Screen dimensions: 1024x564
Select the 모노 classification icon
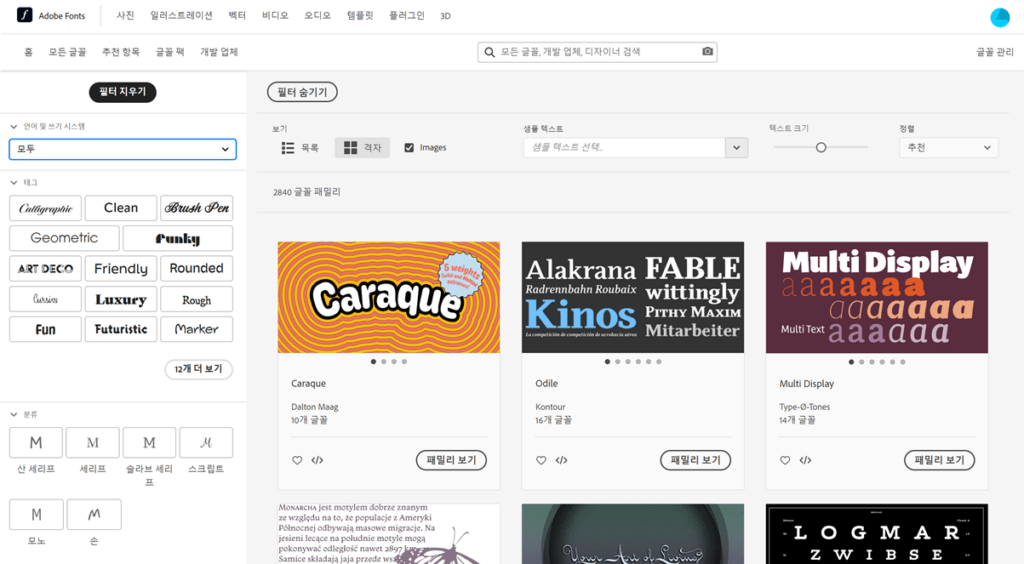(37, 514)
